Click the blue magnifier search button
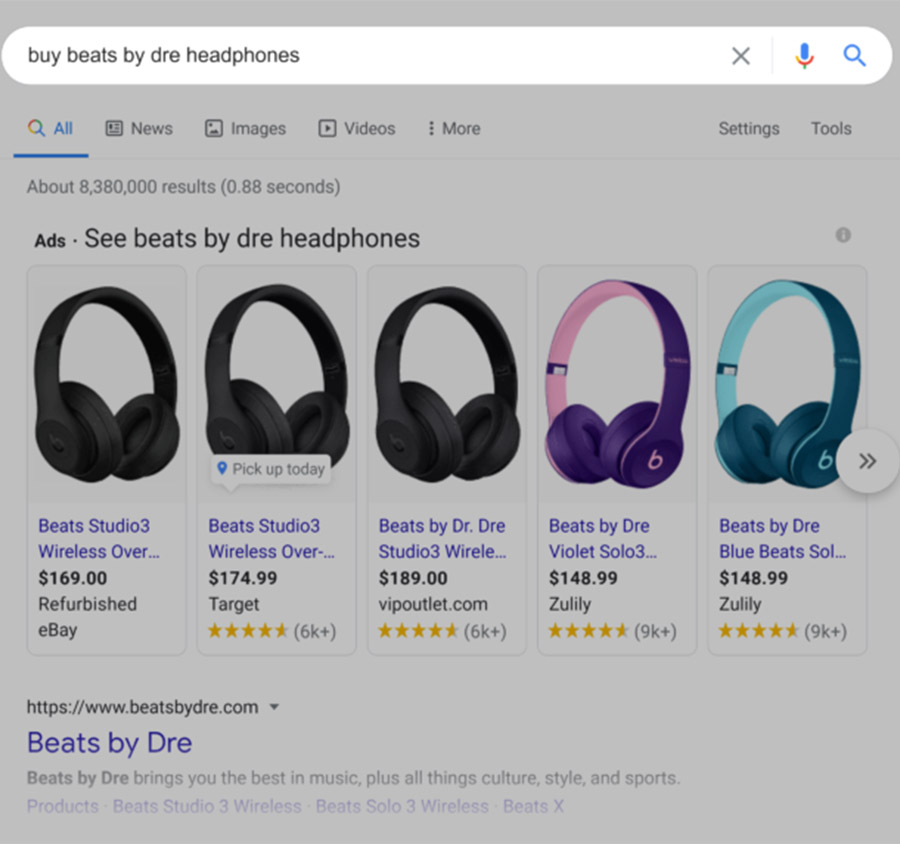 click(x=854, y=56)
